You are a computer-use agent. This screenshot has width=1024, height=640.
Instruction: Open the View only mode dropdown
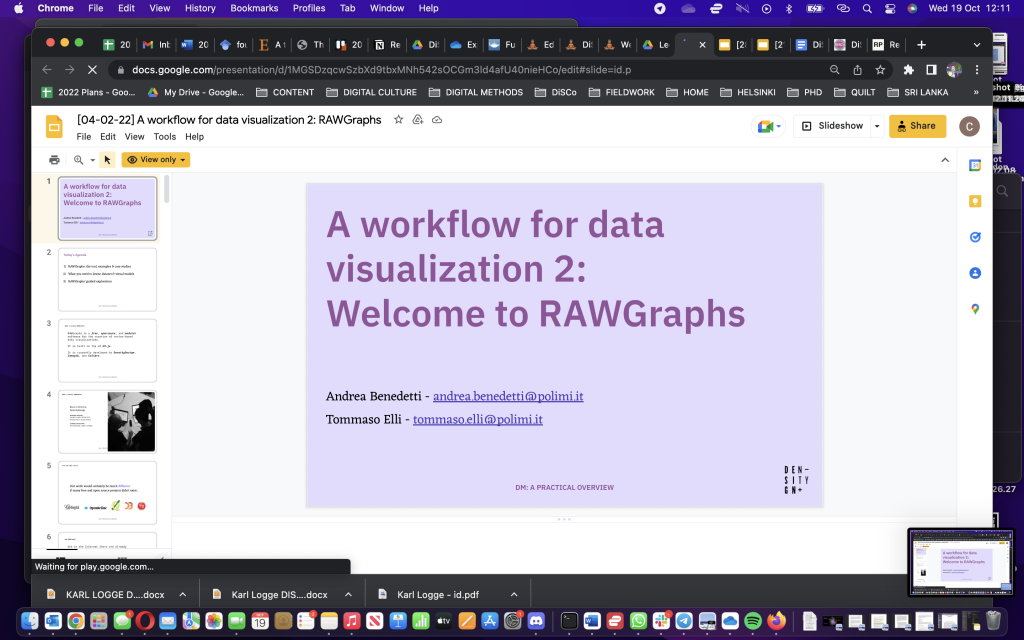(156, 160)
